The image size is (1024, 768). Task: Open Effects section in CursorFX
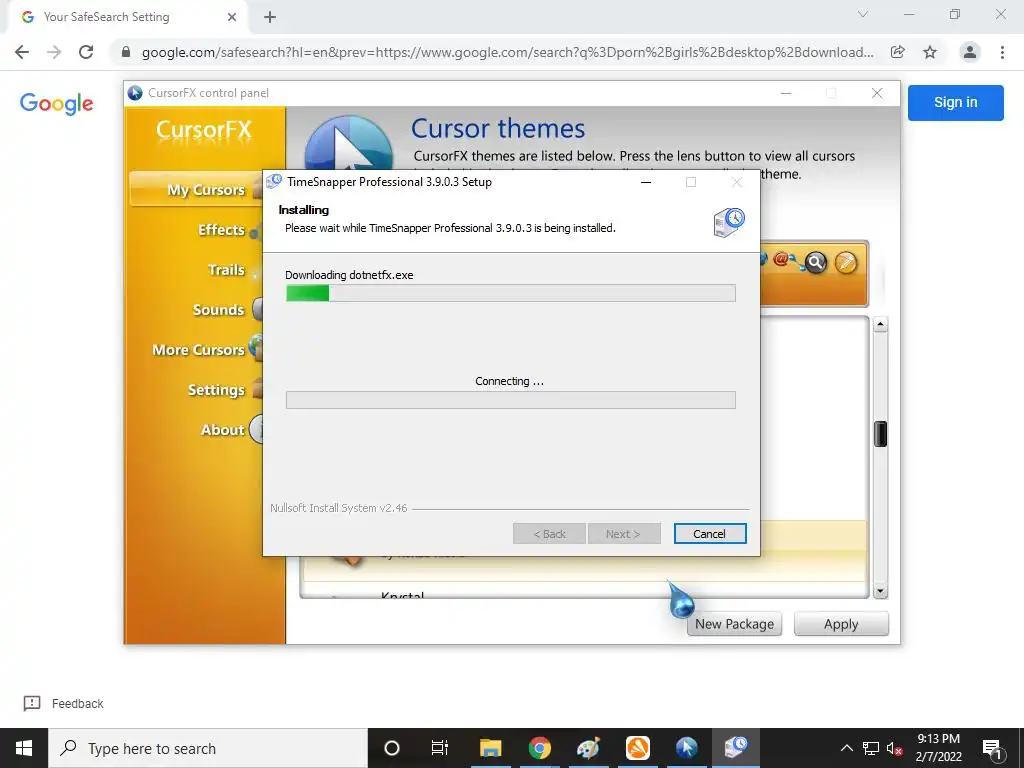pyautogui.click(x=222, y=230)
